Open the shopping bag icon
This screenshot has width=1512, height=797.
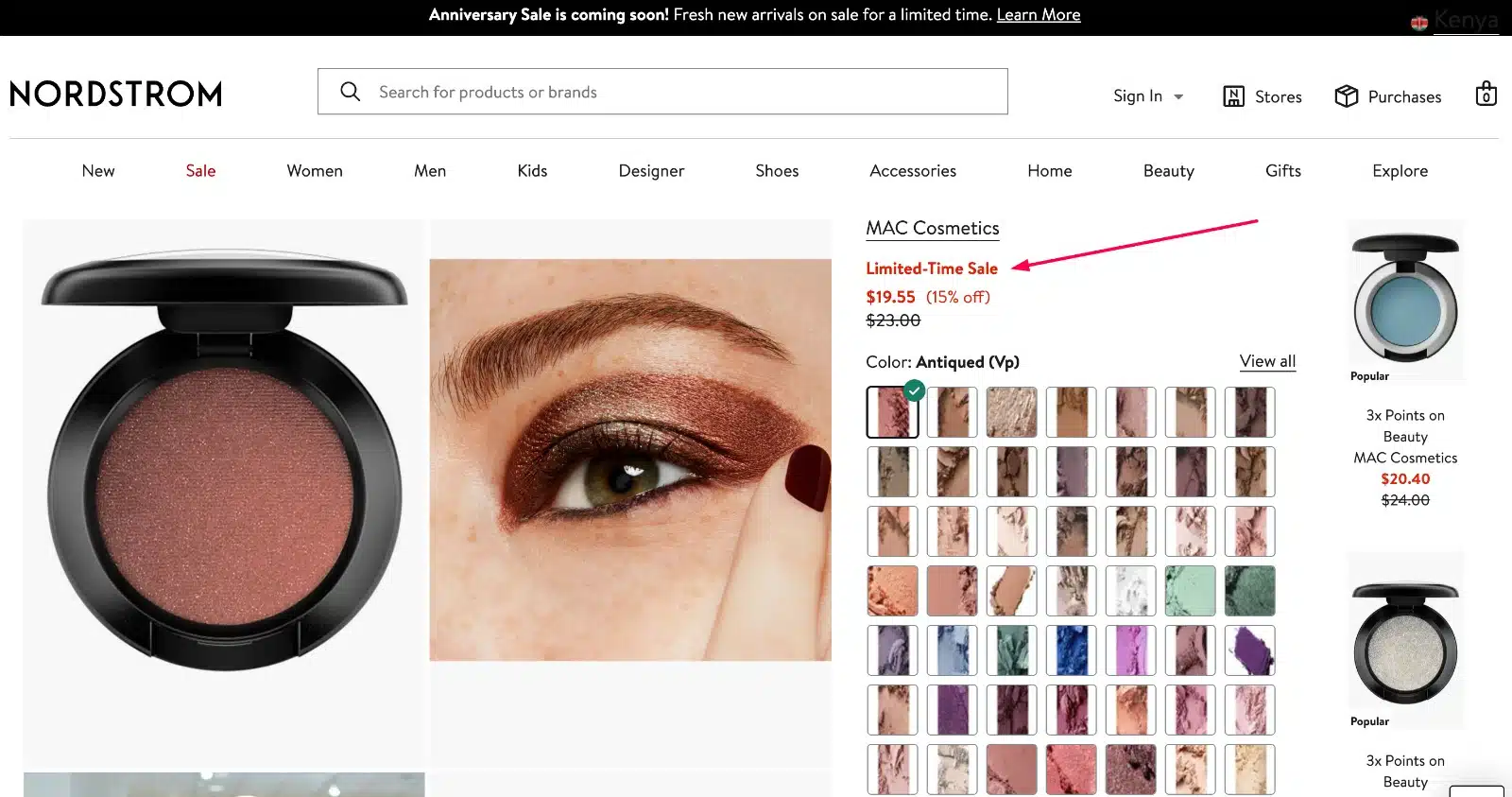point(1486,94)
